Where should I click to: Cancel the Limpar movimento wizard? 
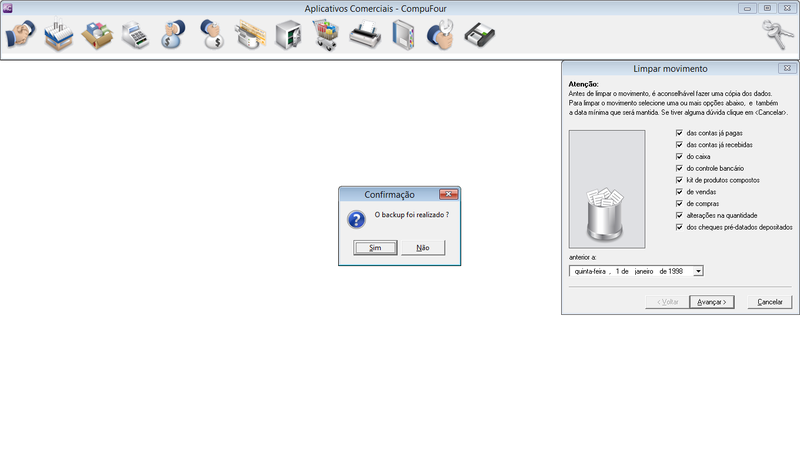770,302
